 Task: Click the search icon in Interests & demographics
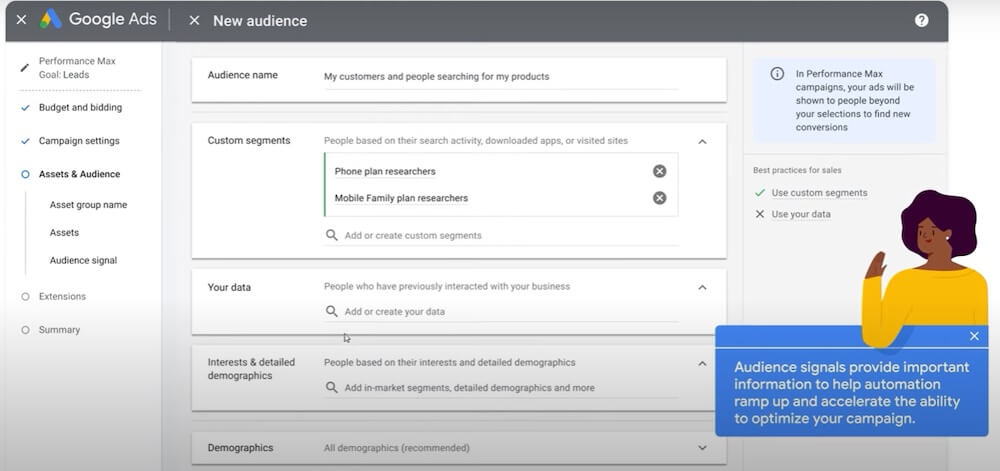[x=332, y=387]
